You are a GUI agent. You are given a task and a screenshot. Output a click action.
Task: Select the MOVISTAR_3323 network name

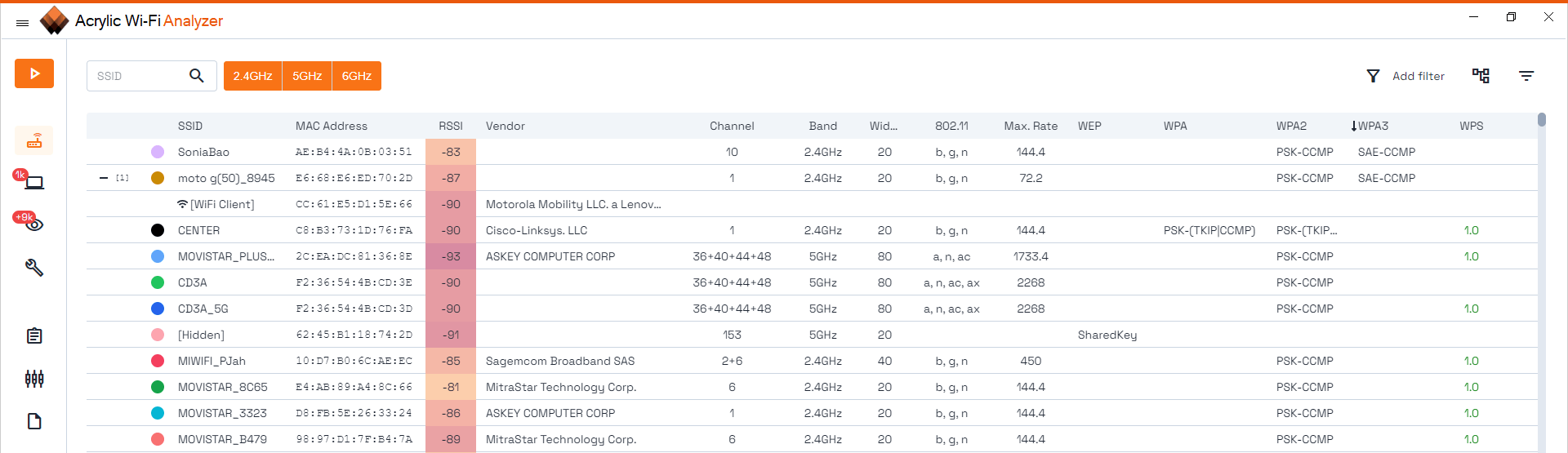click(222, 413)
